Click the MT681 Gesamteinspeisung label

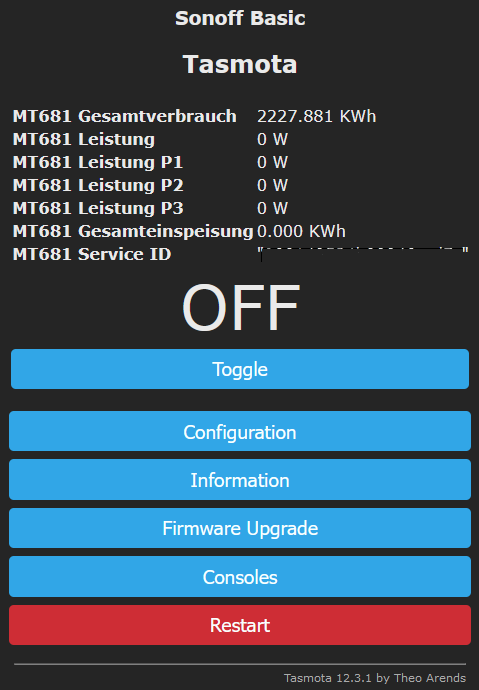tap(133, 231)
